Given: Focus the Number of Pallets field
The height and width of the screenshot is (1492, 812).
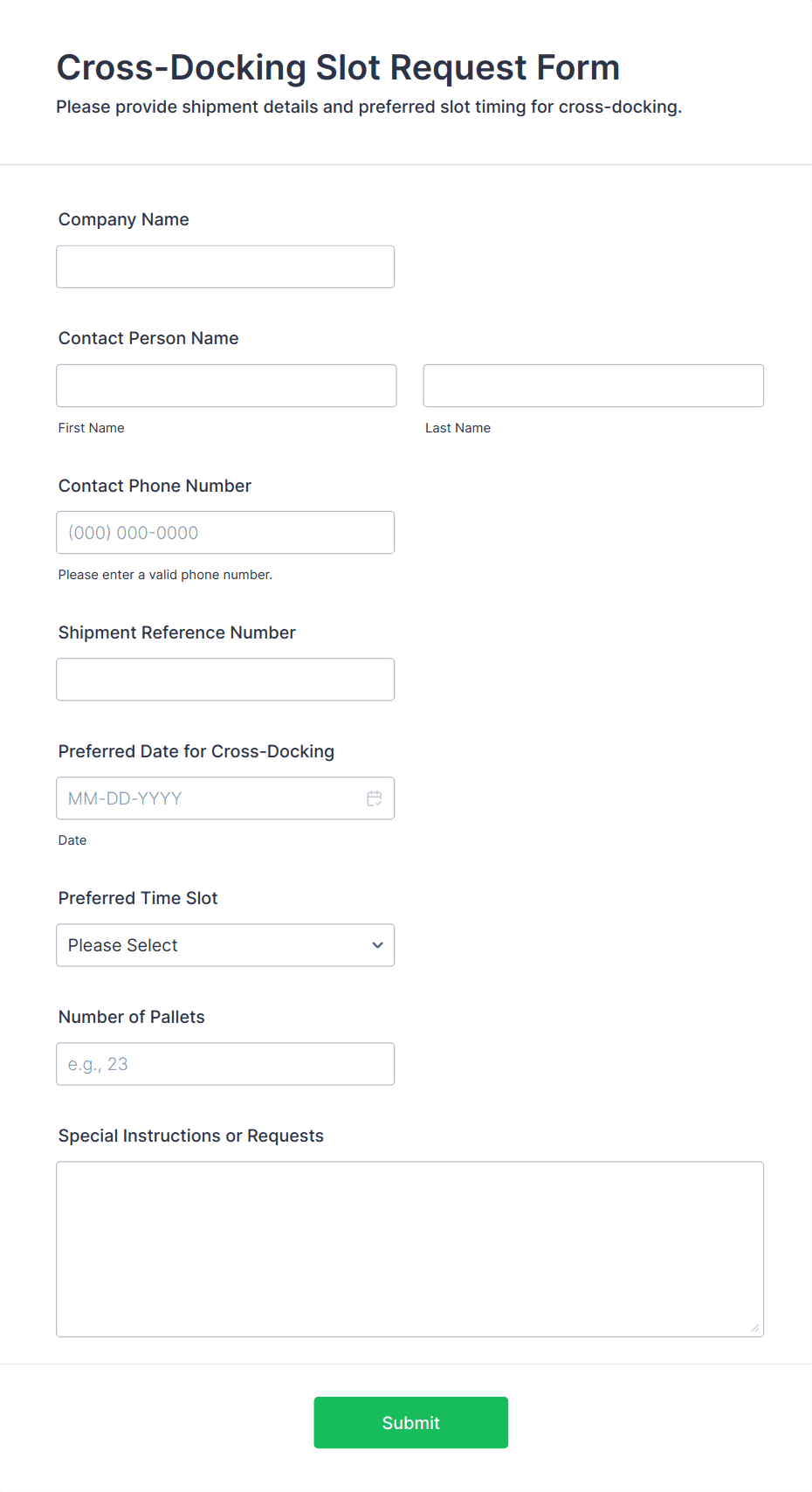Looking at the screenshot, I should [225, 1064].
